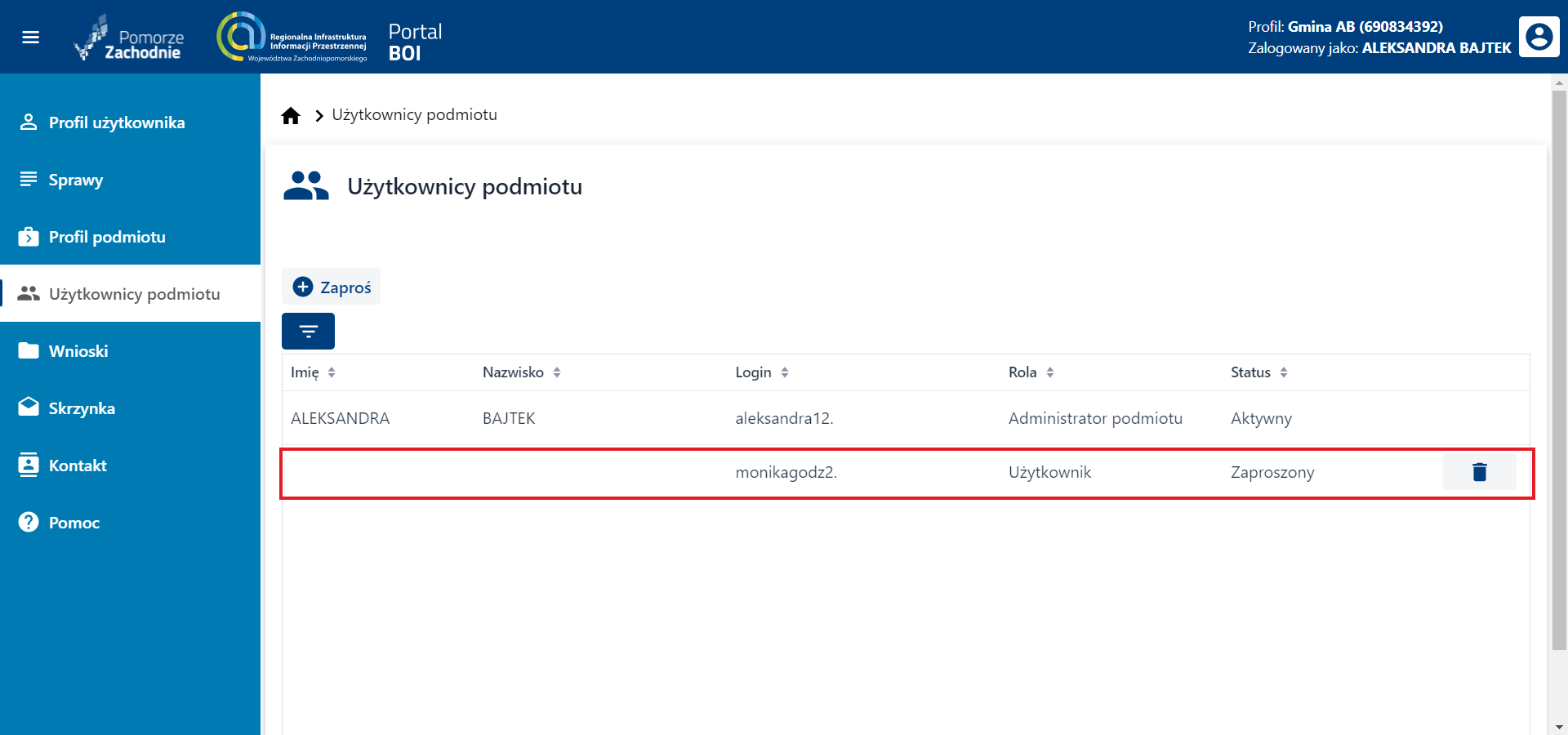The image size is (1568, 735).
Task: Open the table filter button
Action: [x=308, y=331]
